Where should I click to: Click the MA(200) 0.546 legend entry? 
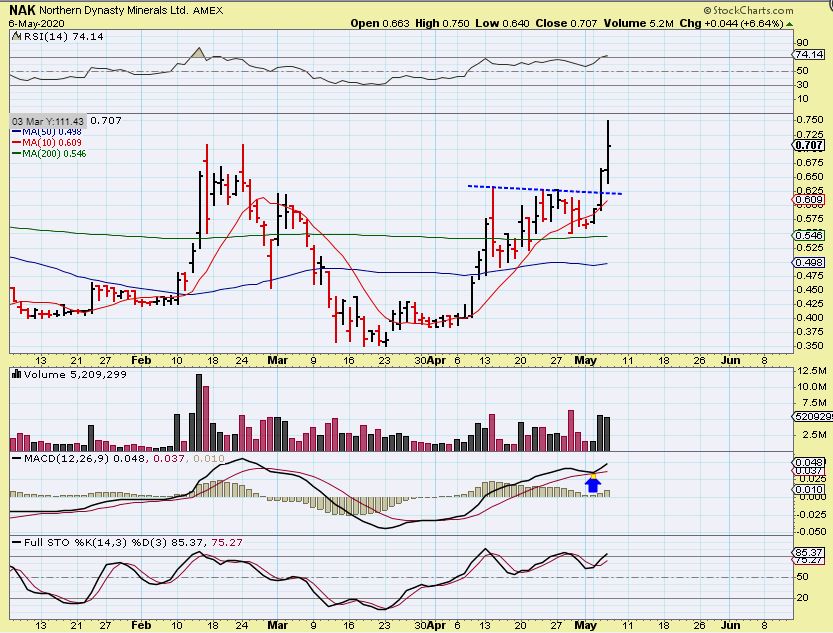(49, 153)
